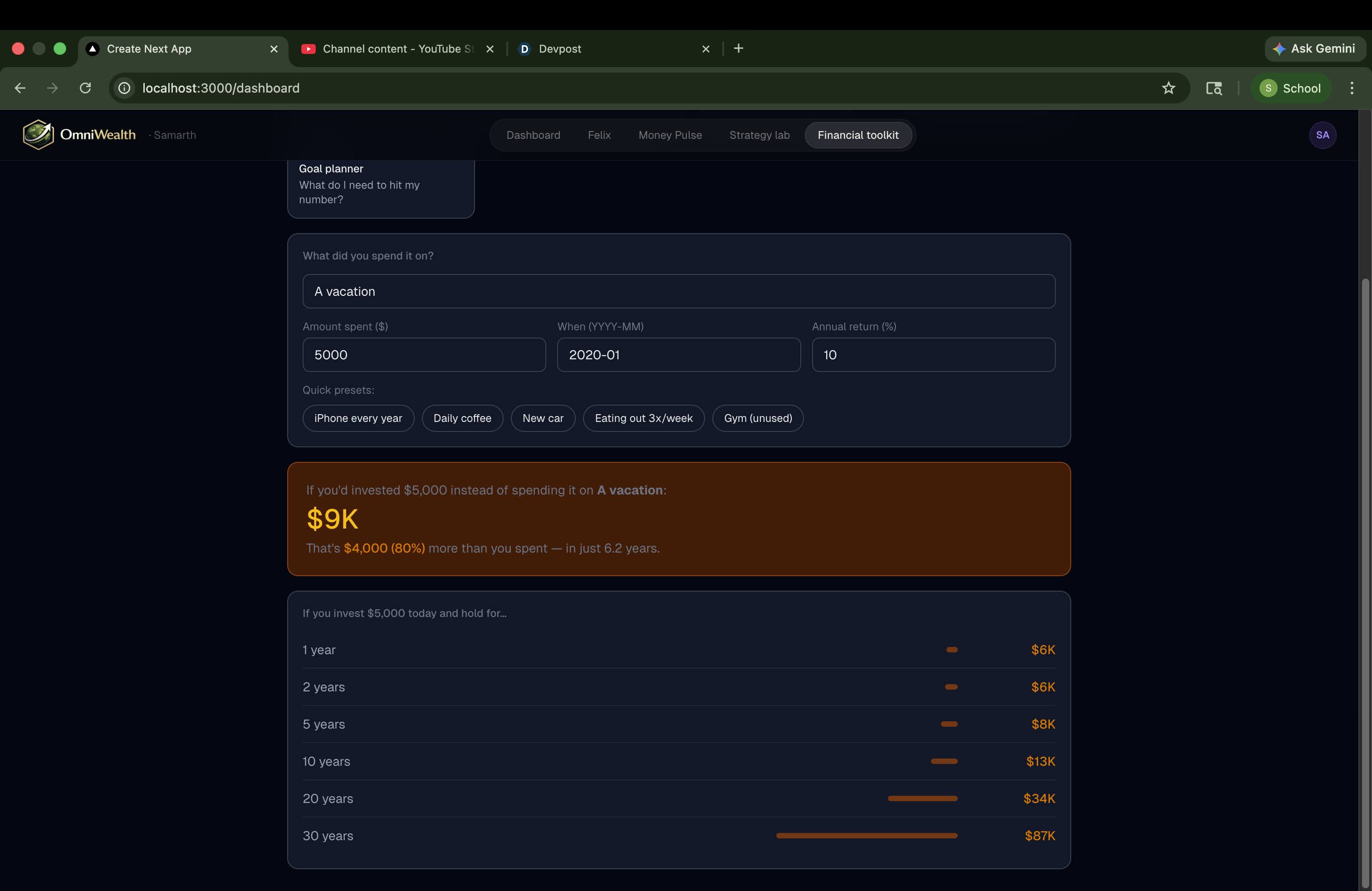Go back to previous page
Screen dimensions: 1372x891
click(20, 88)
